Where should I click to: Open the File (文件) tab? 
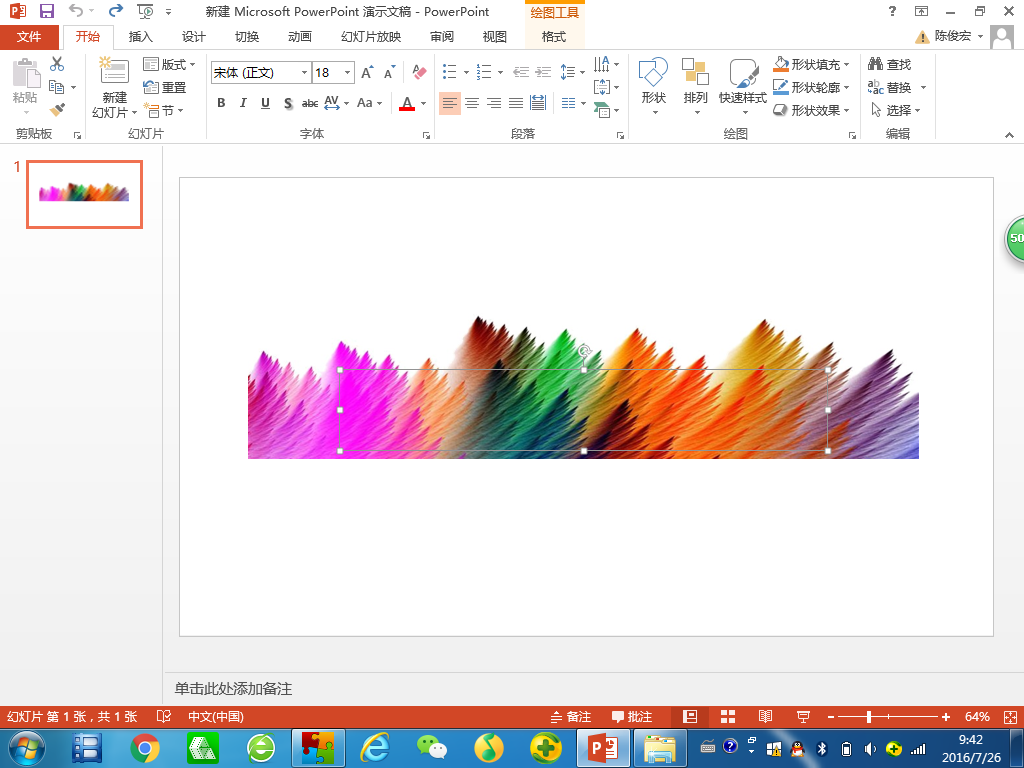click(29, 37)
